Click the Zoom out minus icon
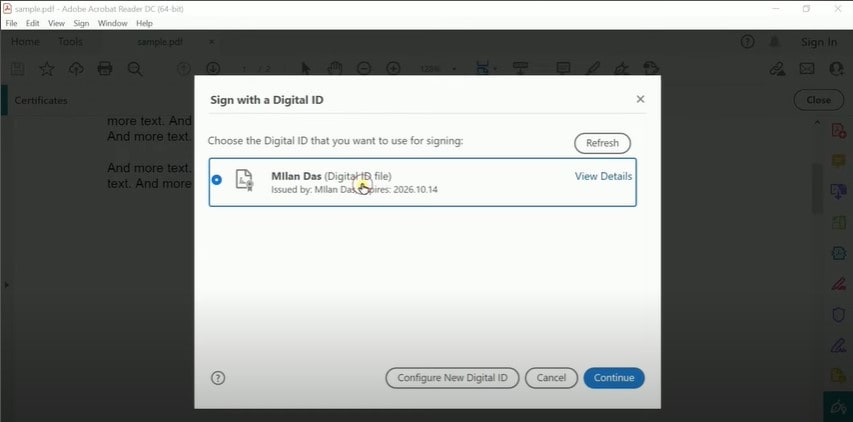 click(x=364, y=69)
